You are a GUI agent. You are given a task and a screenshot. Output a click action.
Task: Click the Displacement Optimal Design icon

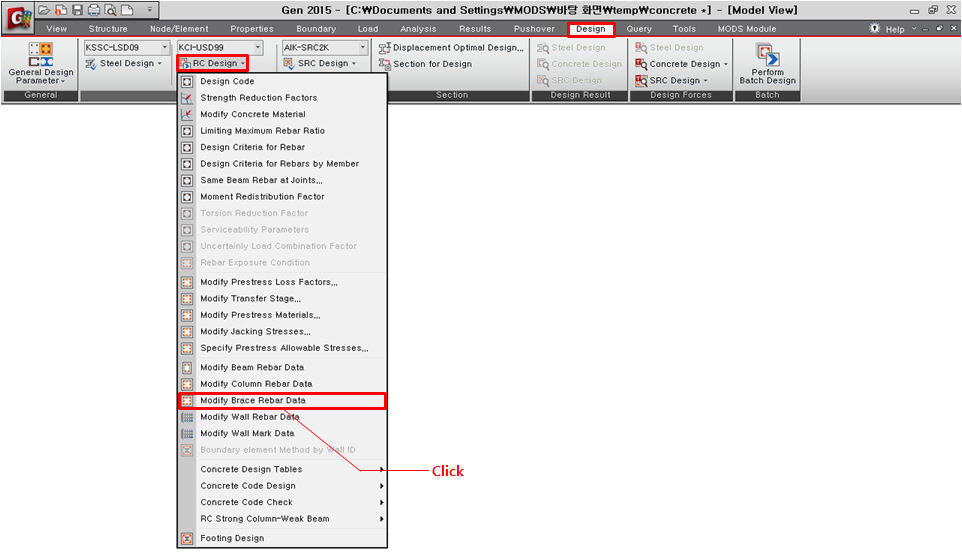click(x=385, y=47)
